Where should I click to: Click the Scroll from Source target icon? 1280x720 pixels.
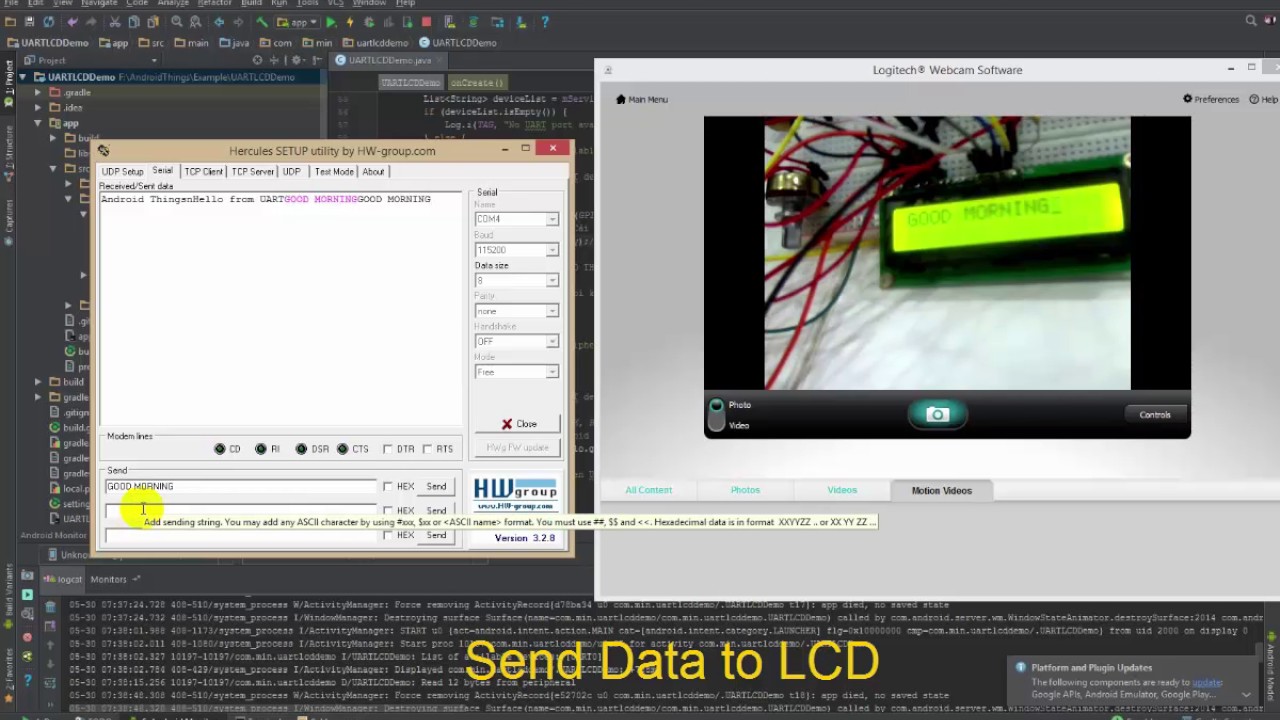(x=257, y=60)
